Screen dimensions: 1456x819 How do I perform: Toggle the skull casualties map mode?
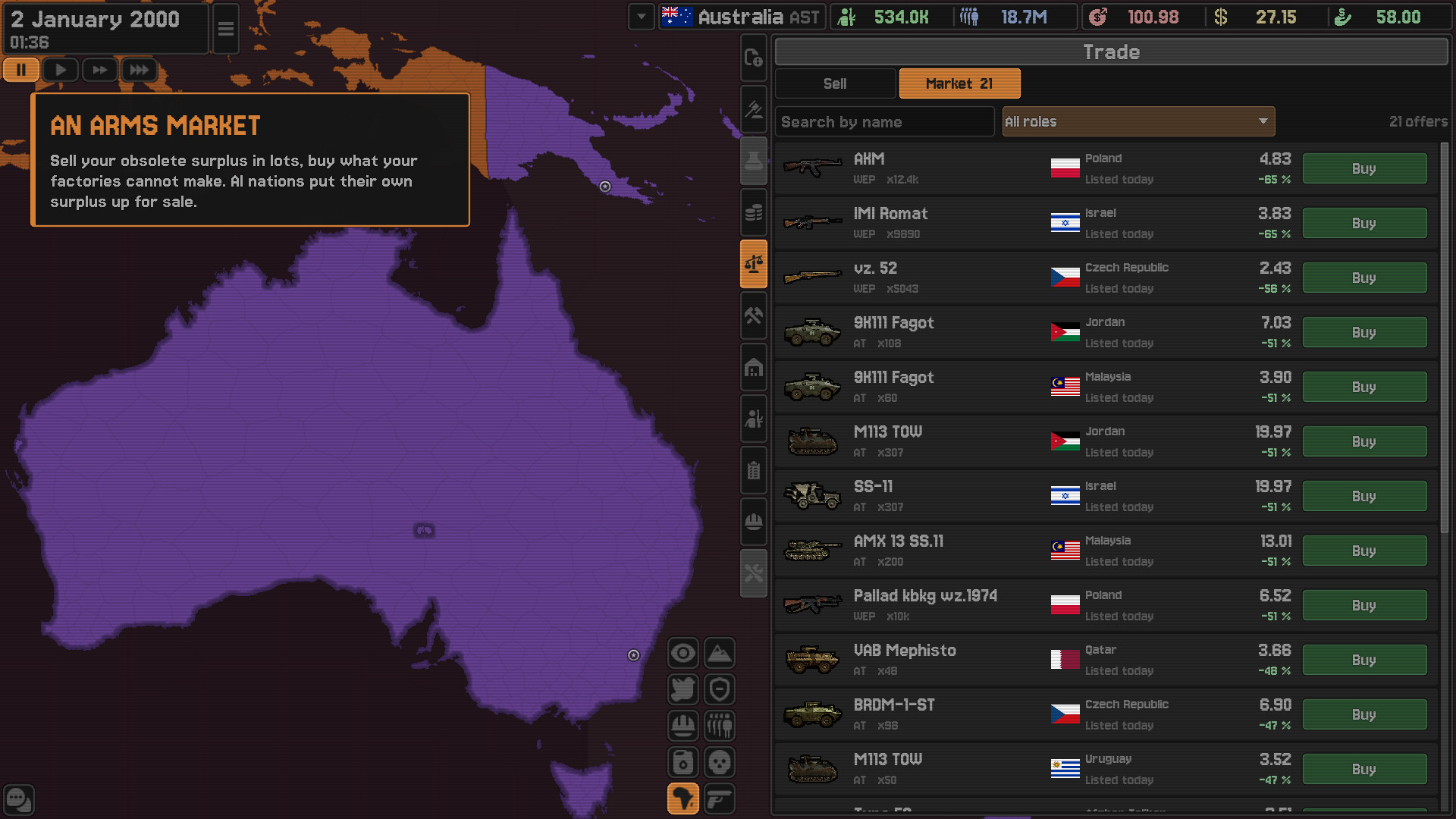click(x=720, y=762)
